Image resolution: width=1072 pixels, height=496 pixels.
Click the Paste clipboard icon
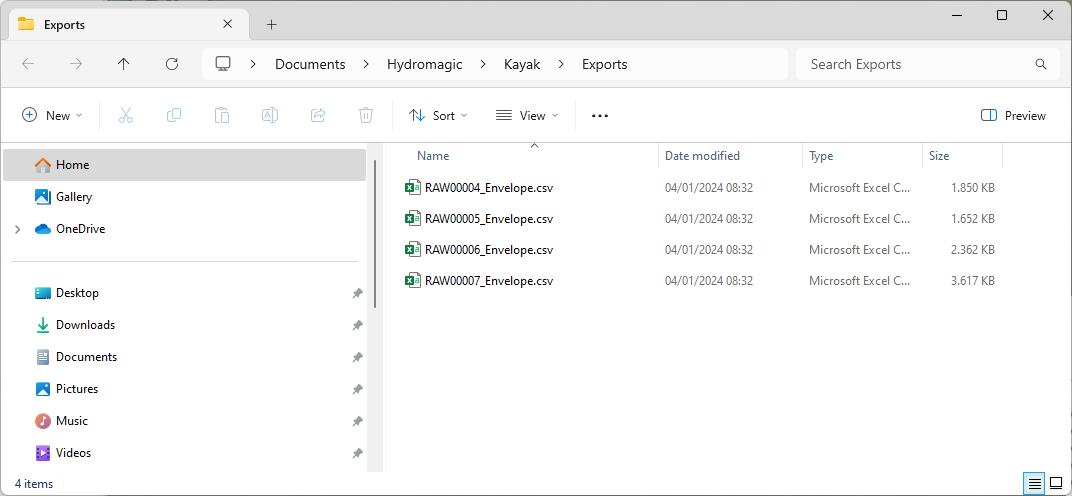(222, 116)
